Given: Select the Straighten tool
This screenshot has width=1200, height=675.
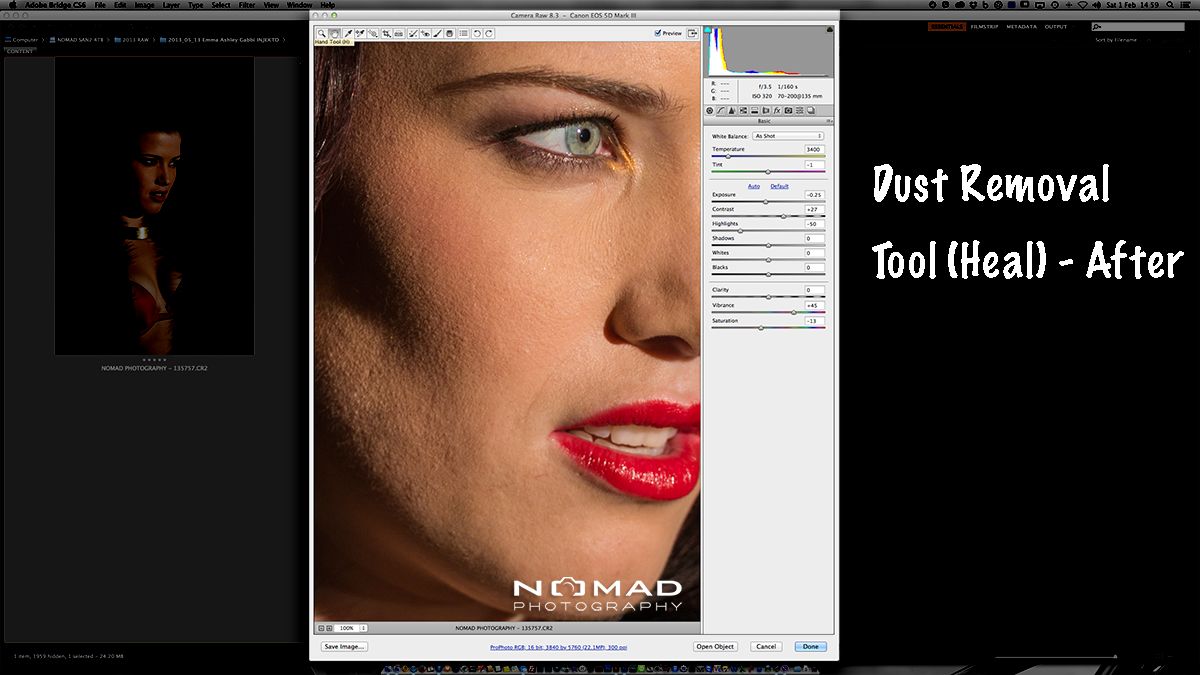Looking at the screenshot, I should click(x=399, y=33).
